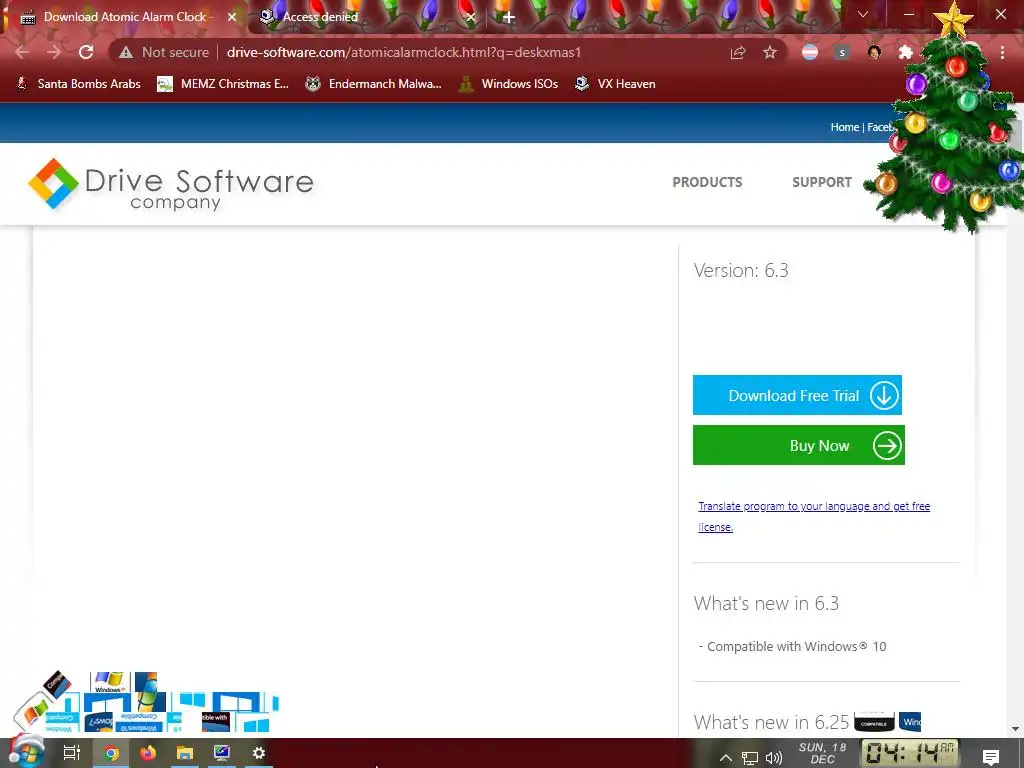Open the notification center icon
Image resolution: width=1024 pixels, height=768 pixels.
pos(991,757)
